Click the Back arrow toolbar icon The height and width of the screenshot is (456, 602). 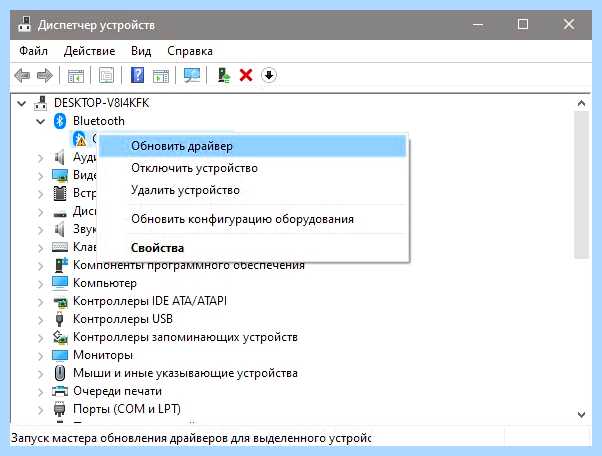pos(22,75)
